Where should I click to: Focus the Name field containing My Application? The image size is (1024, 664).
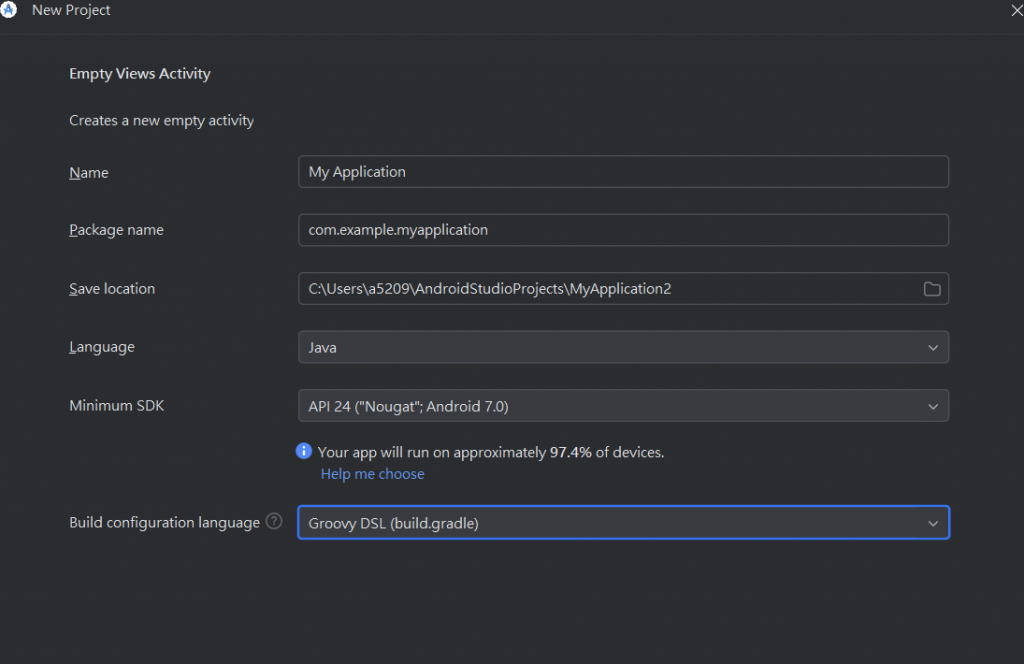tap(622, 172)
